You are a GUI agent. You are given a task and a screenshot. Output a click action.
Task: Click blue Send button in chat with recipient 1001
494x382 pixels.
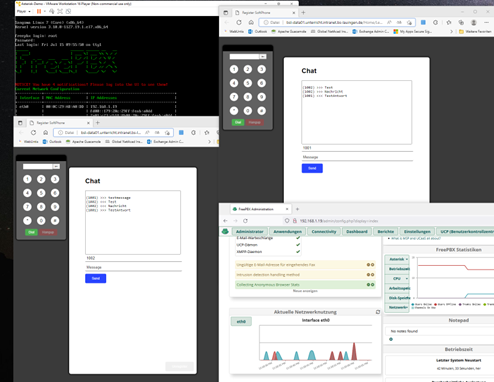[312, 168]
